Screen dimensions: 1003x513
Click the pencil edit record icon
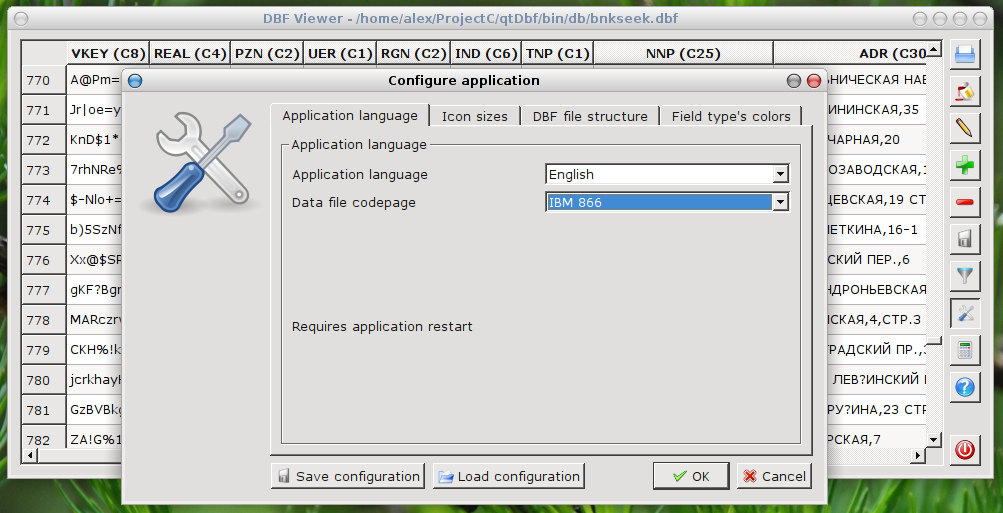(x=964, y=128)
